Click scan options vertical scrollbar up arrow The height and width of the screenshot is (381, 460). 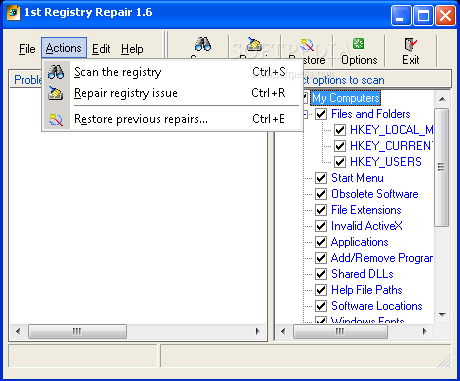tap(442, 99)
